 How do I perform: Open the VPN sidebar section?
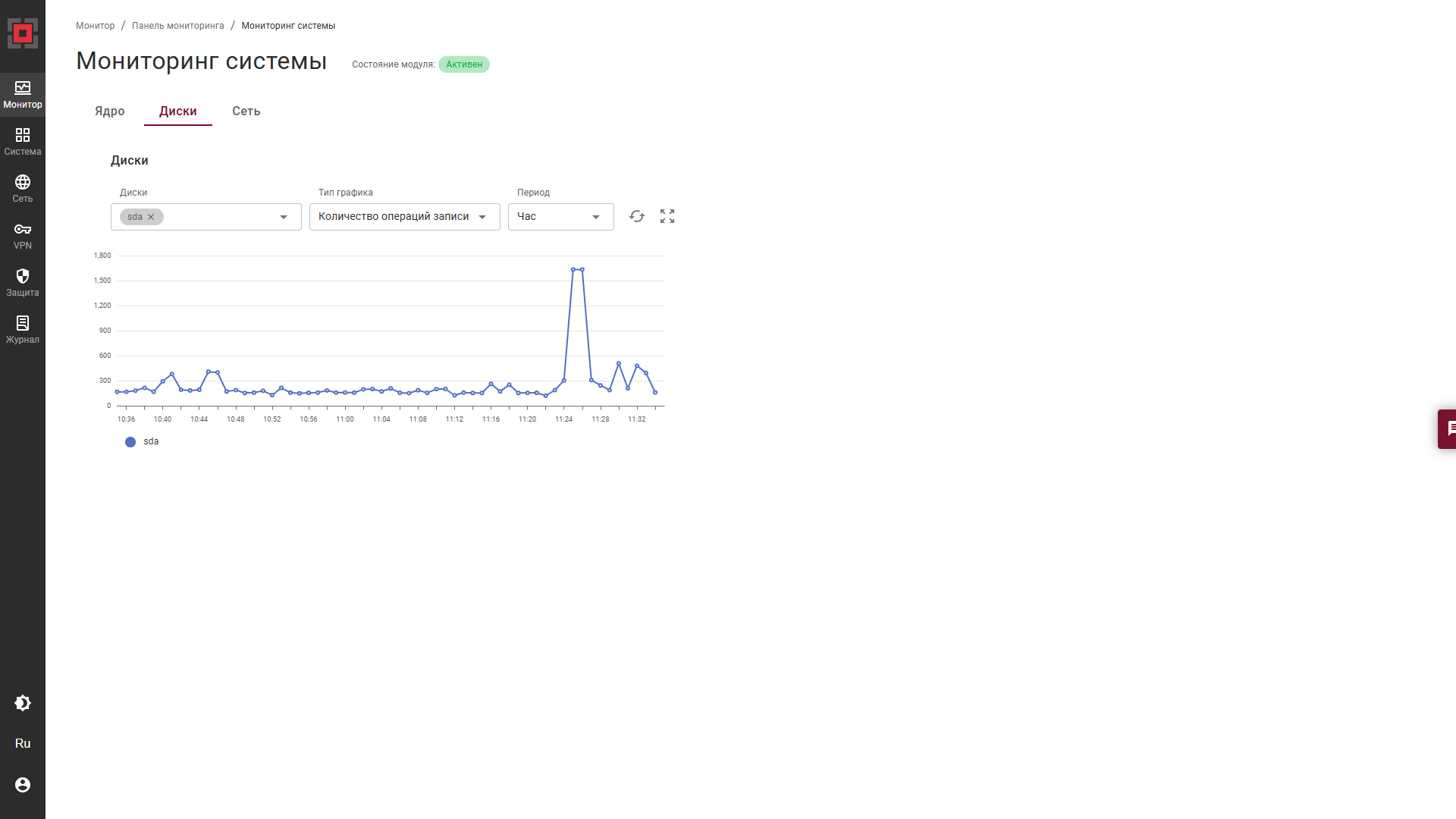click(23, 236)
